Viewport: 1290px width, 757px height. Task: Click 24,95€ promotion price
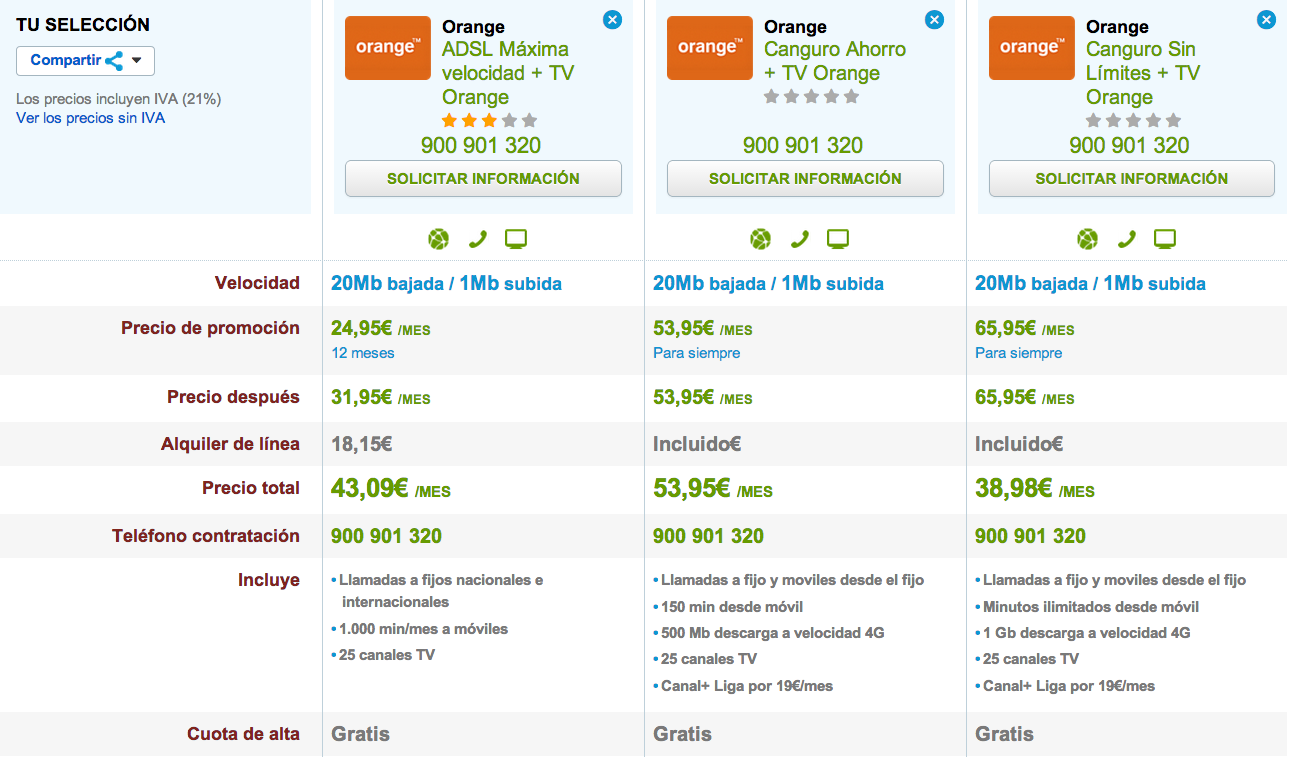[x=381, y=328]
